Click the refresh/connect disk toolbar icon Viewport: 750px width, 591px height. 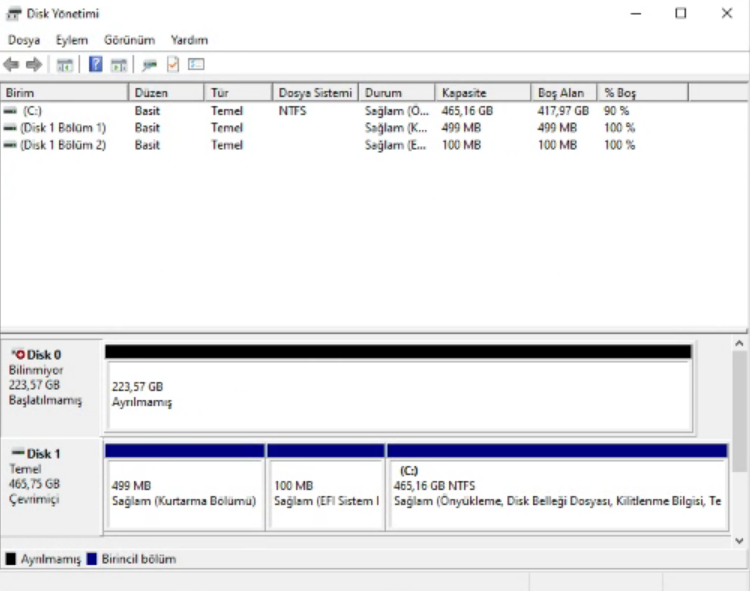[150, 65]
